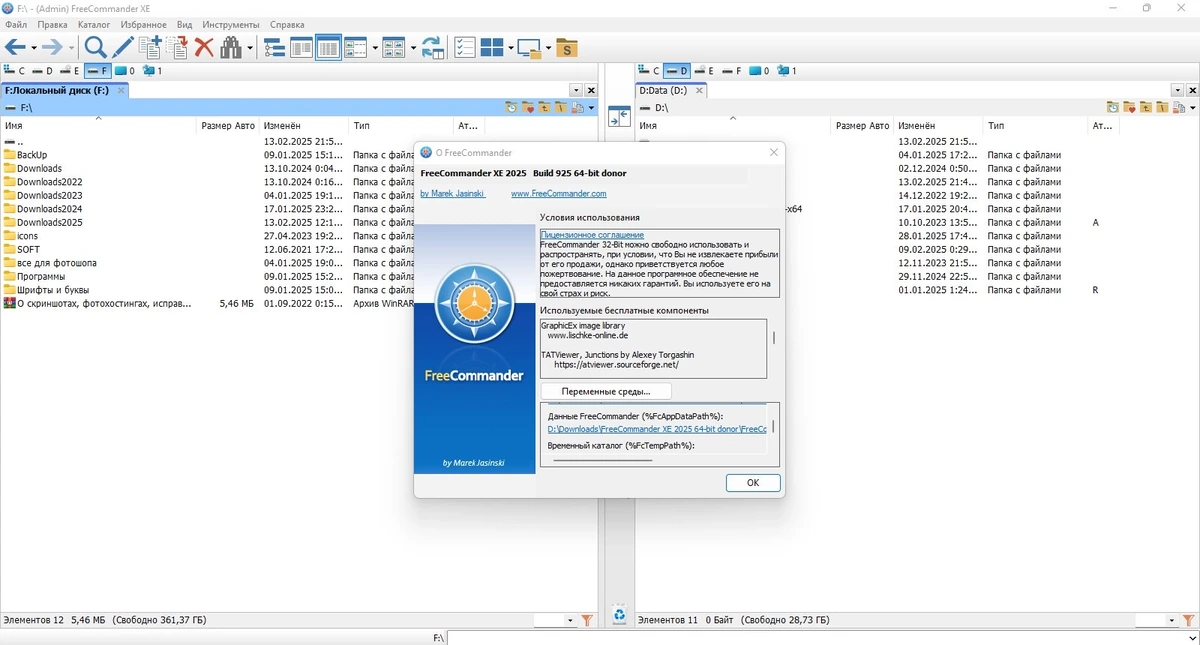Click the checklist selection icon
Viewport: 1200px width, 645px height.
(x=465, y=47)
